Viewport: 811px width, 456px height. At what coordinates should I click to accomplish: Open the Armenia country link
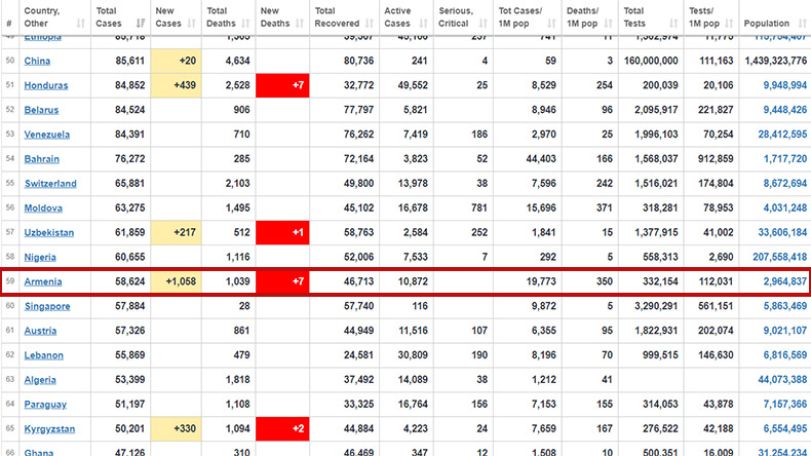coord(43,282)
